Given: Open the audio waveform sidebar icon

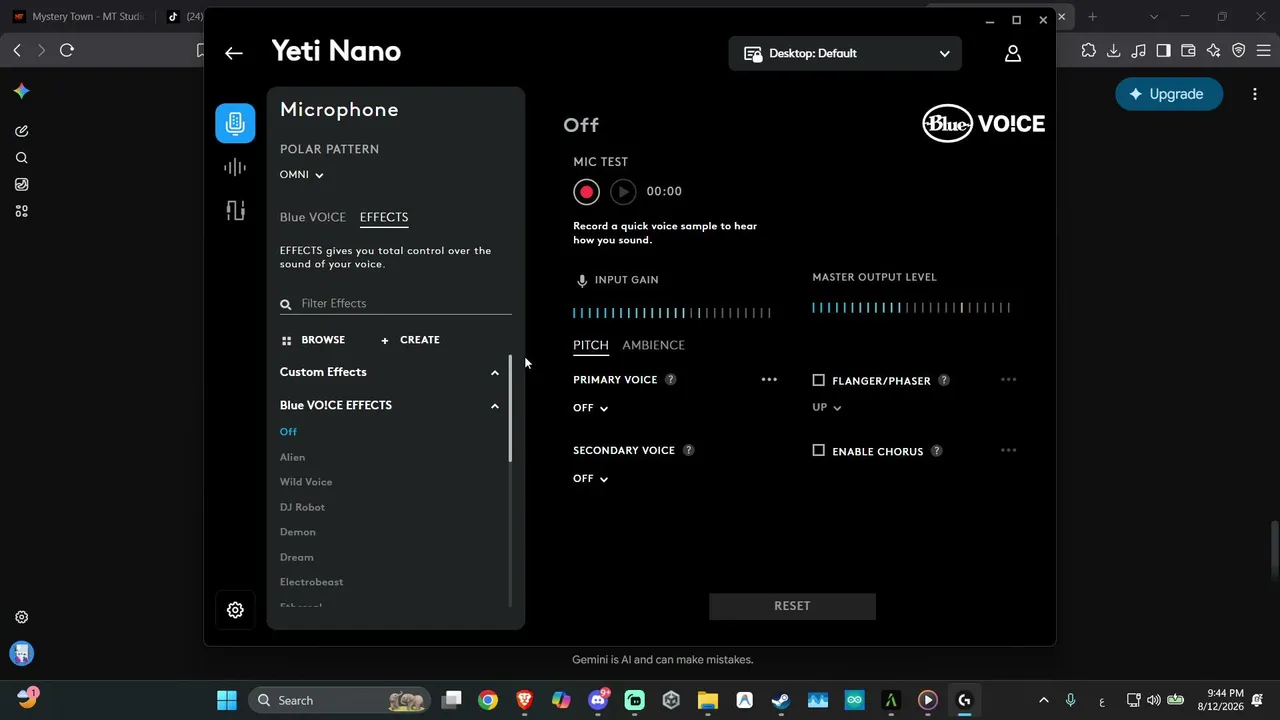Looking at the screenshot, I should [x=235, y=168].
